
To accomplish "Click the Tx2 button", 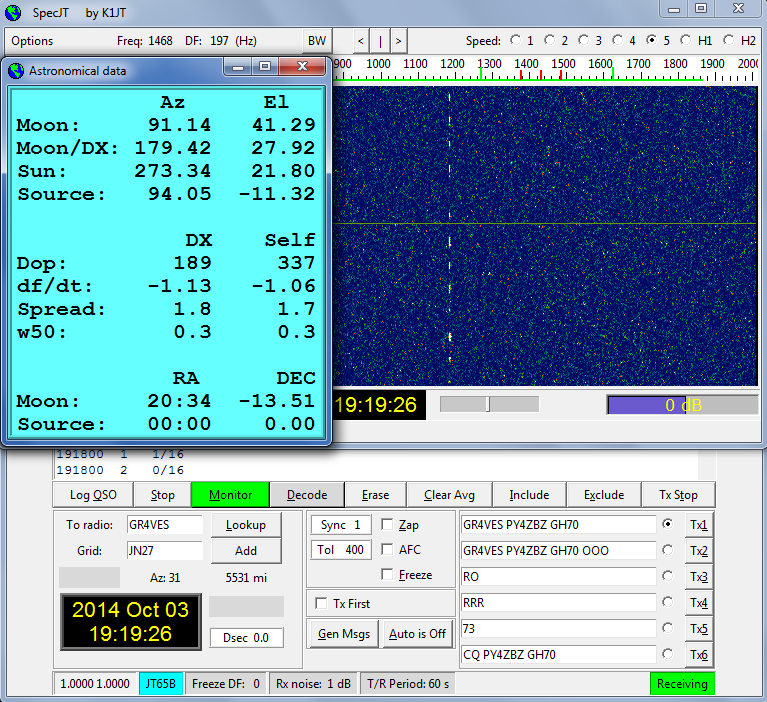I will click(698, 550).
